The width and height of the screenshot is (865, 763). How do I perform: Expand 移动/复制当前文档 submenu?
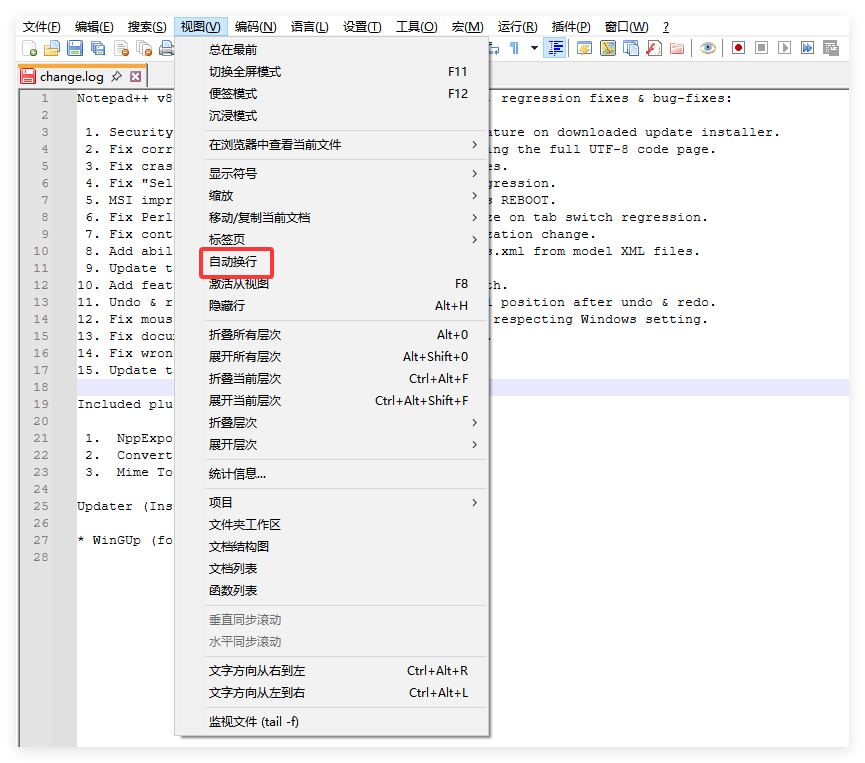click(332, 218)
